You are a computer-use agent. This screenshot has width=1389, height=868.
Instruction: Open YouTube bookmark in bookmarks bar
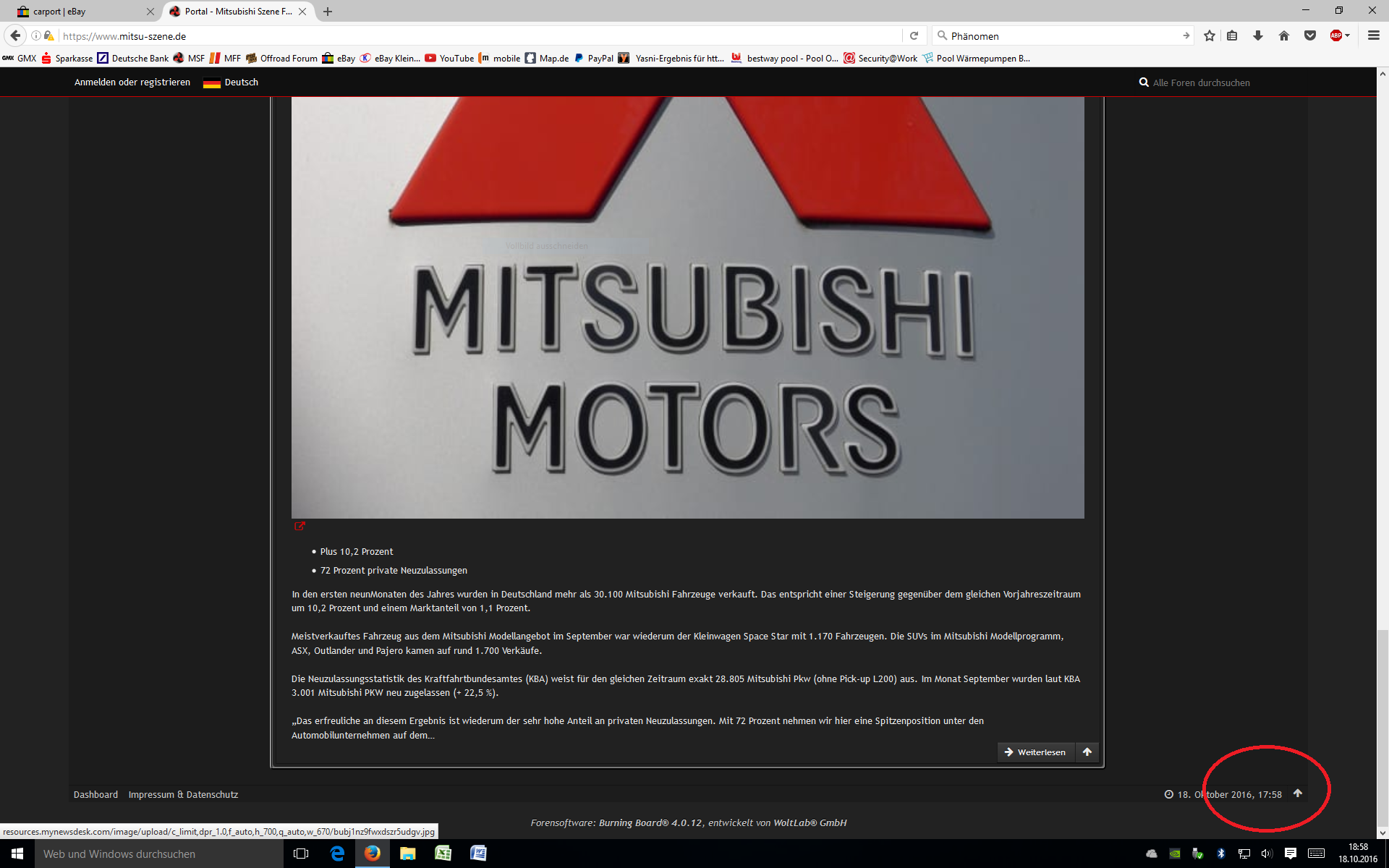tap(449, 59)
